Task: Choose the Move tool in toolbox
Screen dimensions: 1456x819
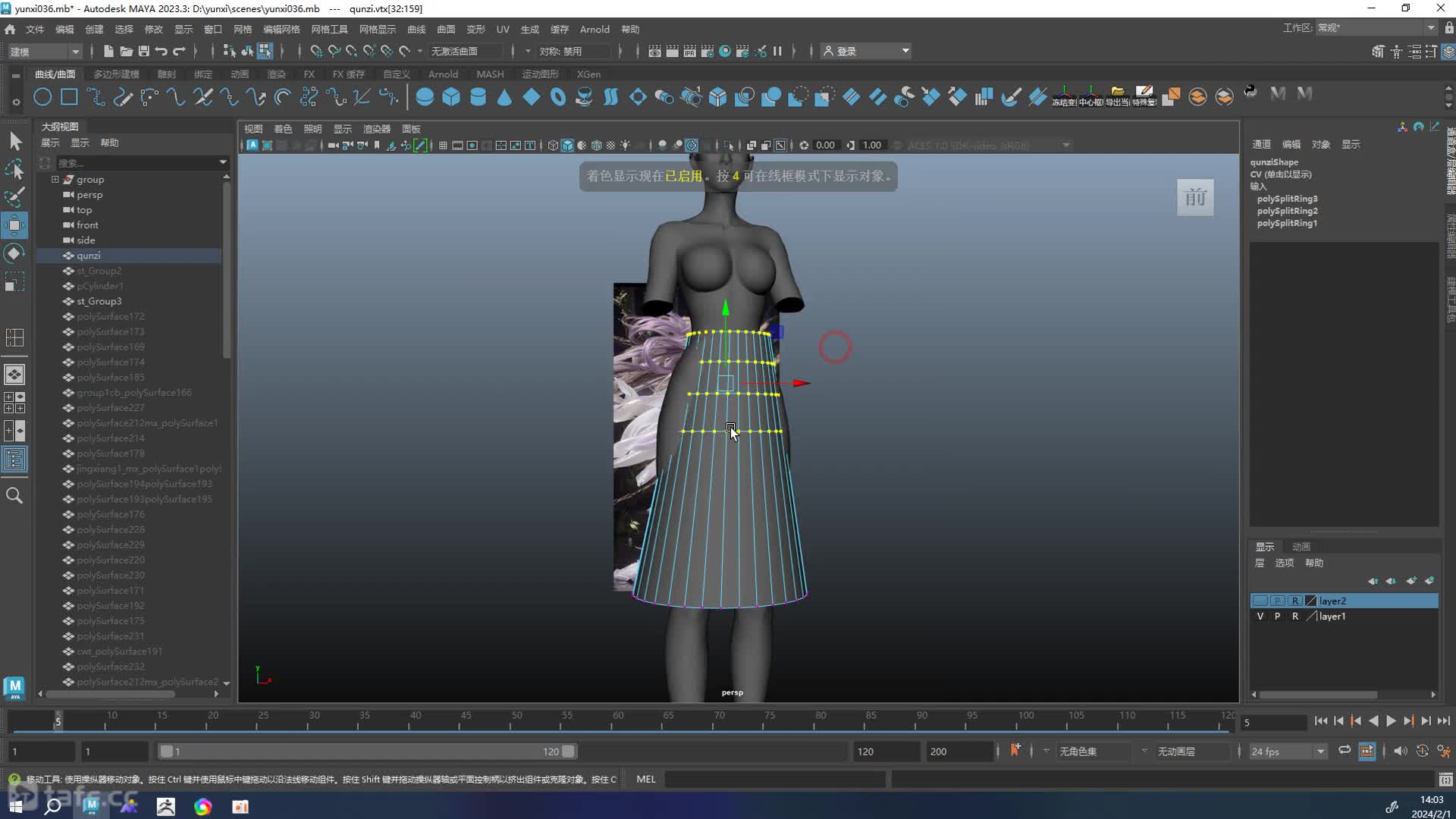Action: pyautogui.click(x=15, y=225)
